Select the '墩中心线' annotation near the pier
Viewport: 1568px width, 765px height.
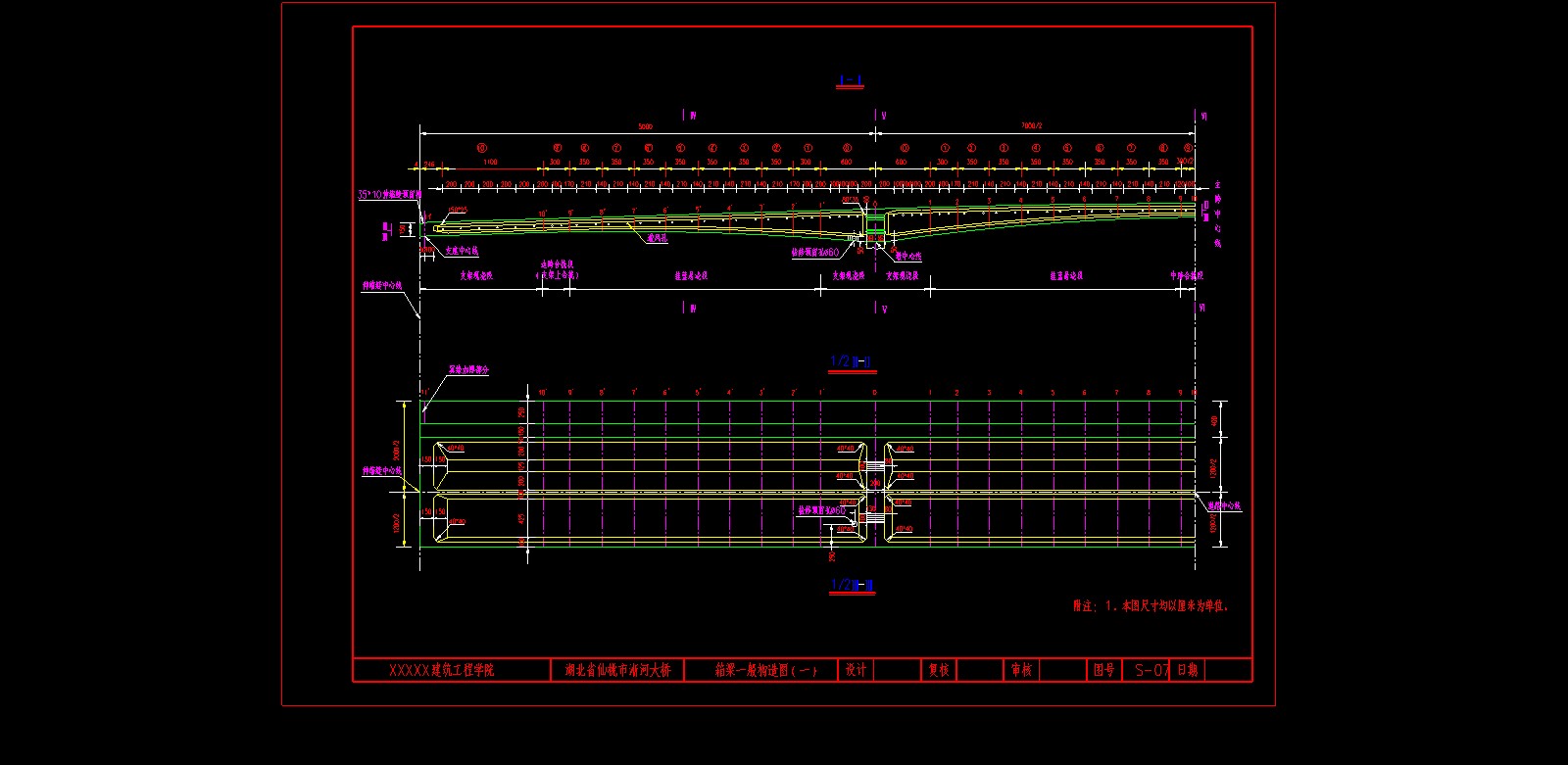click(908, 257)
